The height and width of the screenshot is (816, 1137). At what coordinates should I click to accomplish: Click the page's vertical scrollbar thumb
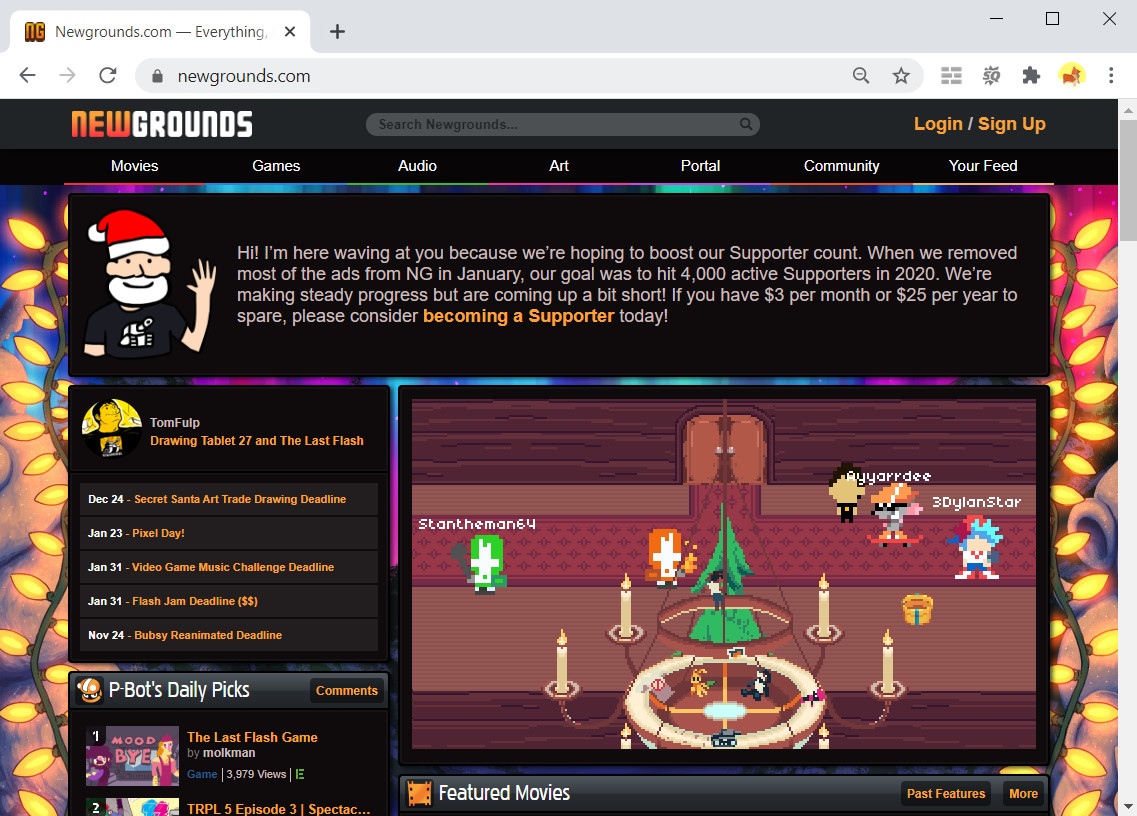click(1128, 181)
